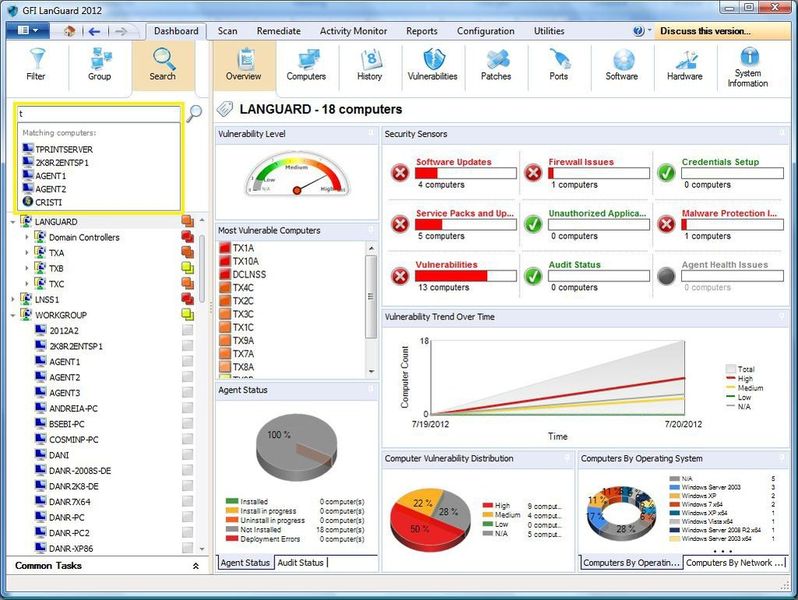Select TX1A in Most Vulnerable Computers

(243, 248)
